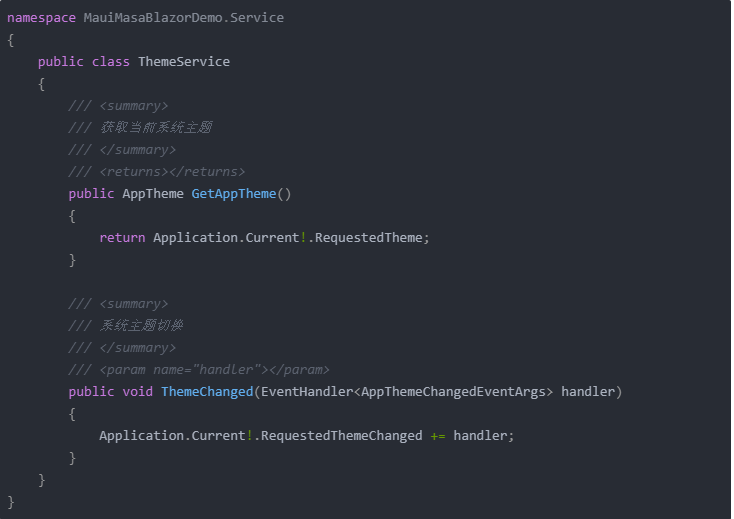Click MauiMasaBlazorDemo.Service namespace name

click(x=184, y=18)
